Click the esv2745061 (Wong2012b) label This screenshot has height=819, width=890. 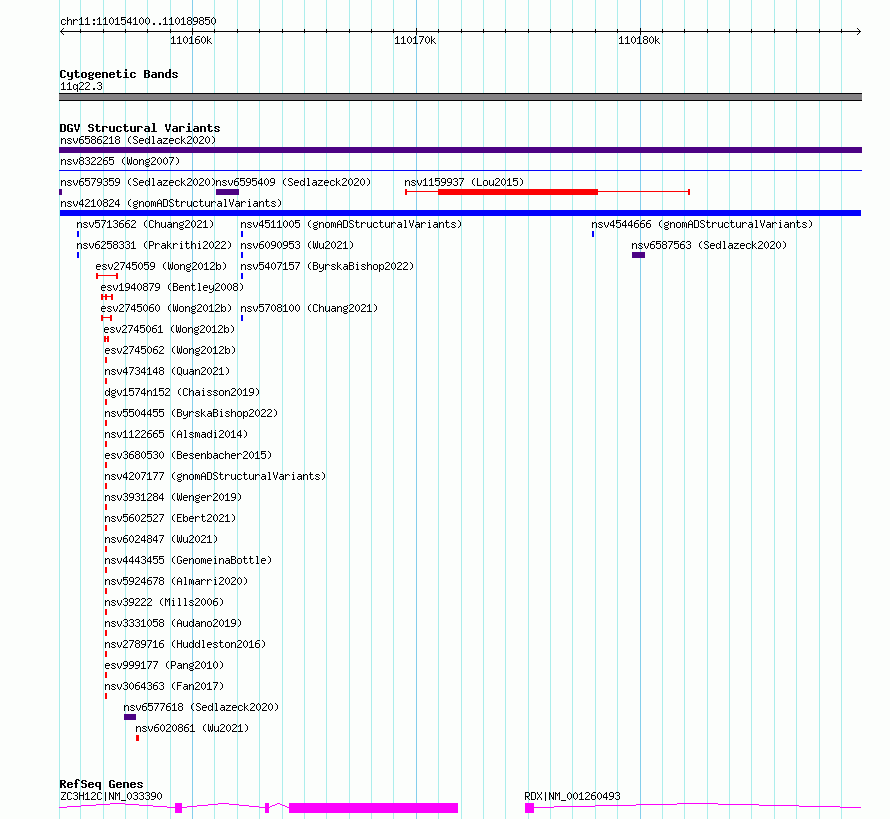click(x=169, y=329)
